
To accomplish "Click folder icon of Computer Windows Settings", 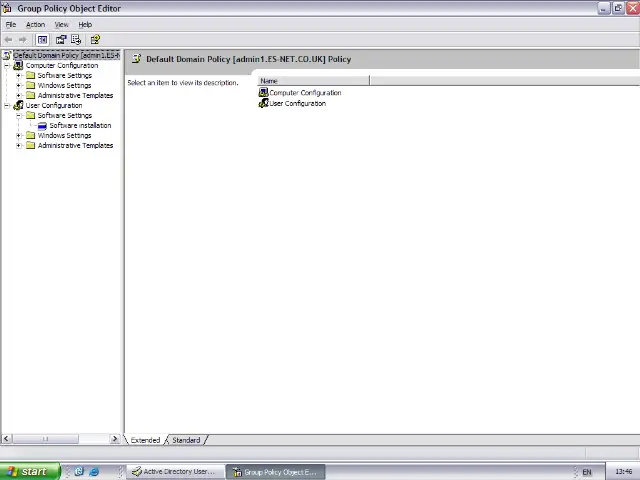I will click(x=31, y=85).
